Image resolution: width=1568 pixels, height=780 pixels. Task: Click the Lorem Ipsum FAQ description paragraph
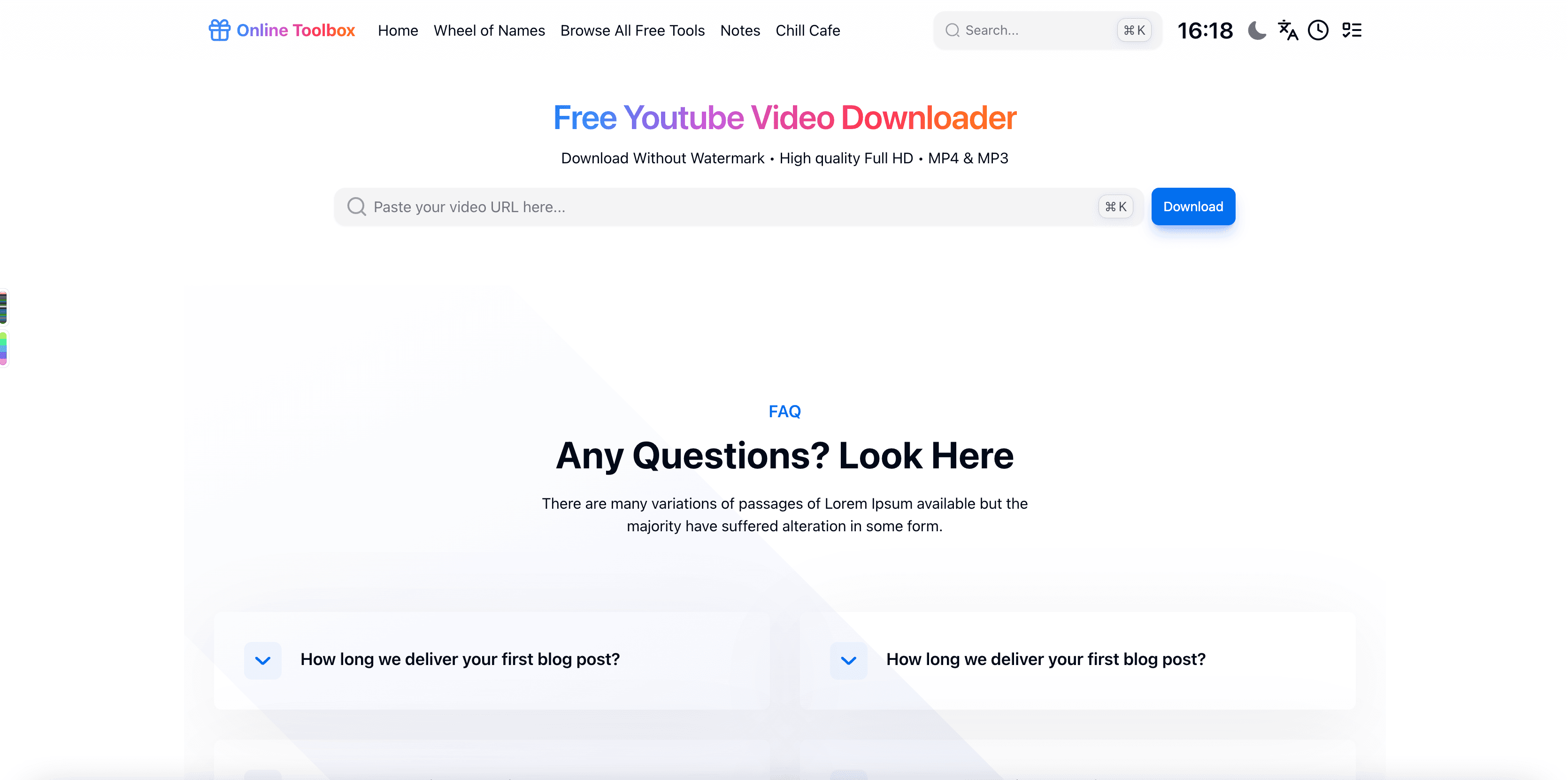[784, 515]
